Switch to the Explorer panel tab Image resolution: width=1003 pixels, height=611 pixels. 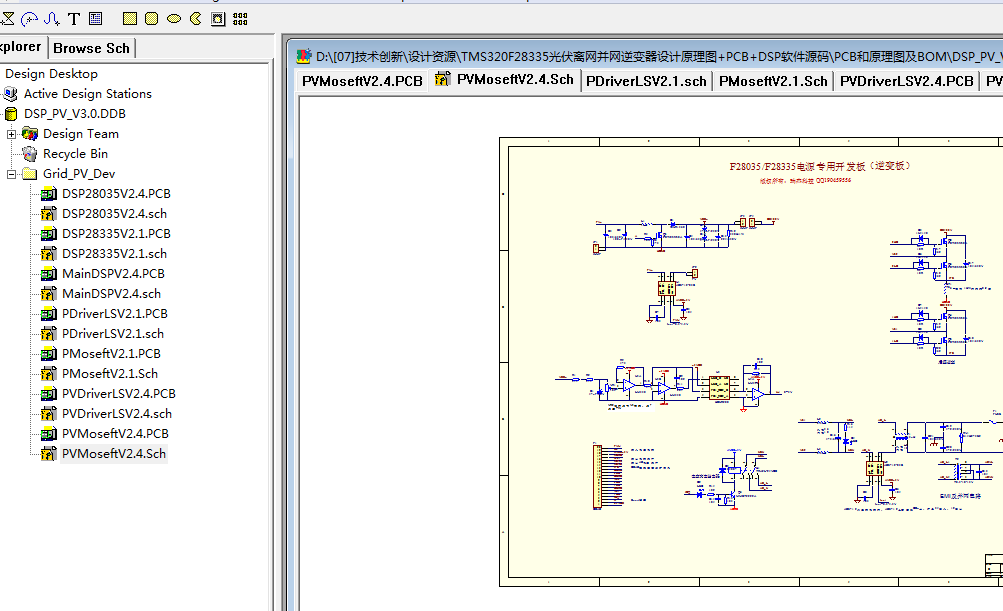coord(22,47)
